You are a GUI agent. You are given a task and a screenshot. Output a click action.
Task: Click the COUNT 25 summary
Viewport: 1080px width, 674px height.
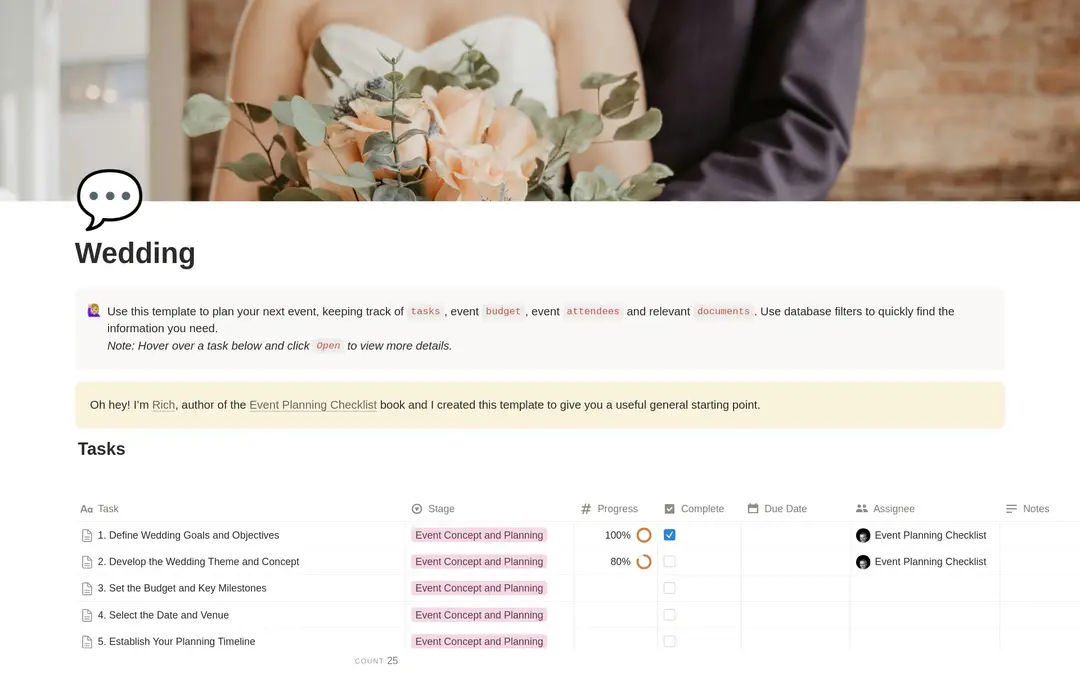coord(376,661)
